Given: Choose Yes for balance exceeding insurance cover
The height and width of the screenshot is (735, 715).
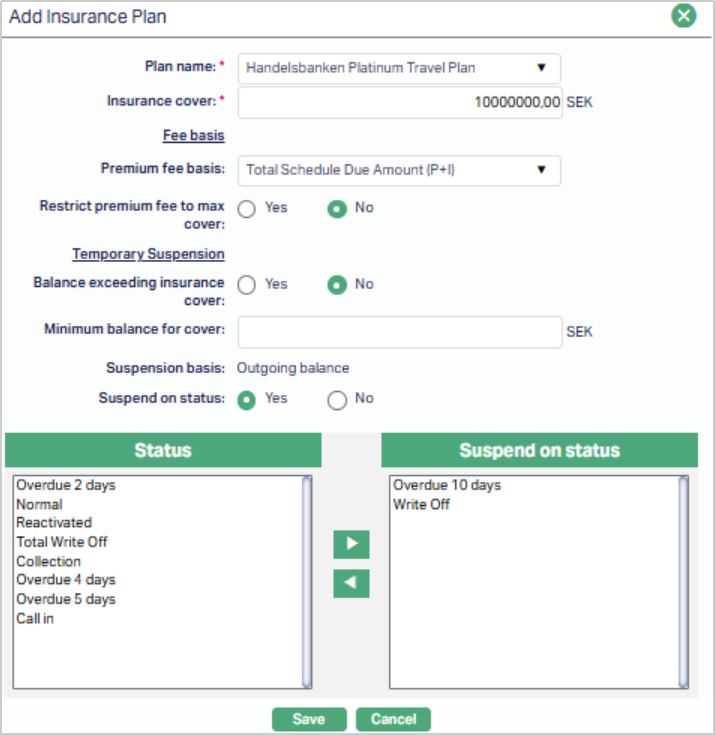Looking at the screenshot, I should coord(247,285).
